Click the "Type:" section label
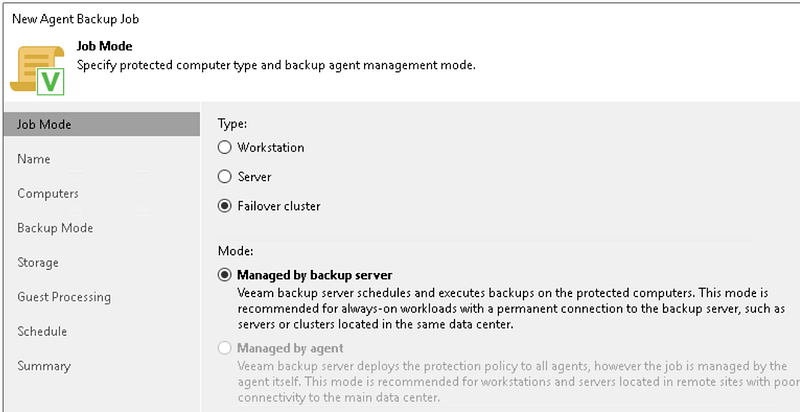Image resolution: width=800 pixels, height=412 pixels. click(232, 123)
